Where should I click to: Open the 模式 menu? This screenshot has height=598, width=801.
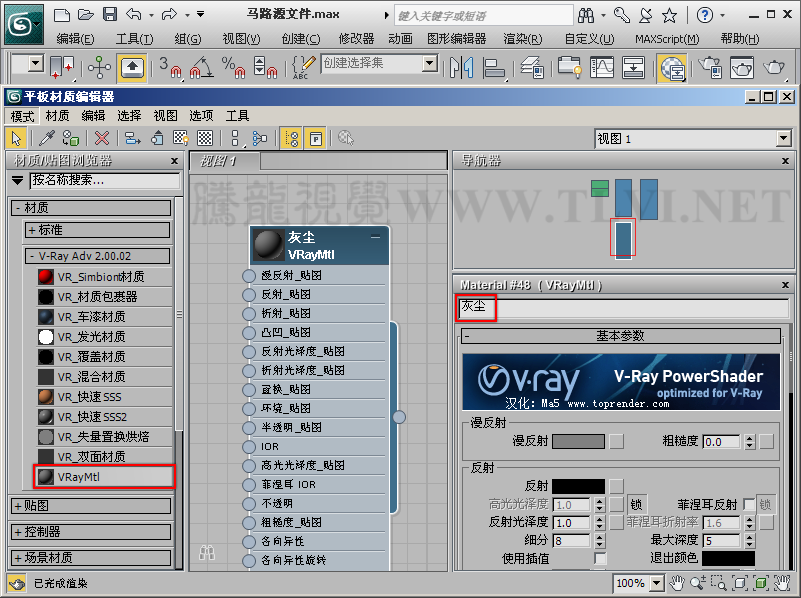click(22, 116)
